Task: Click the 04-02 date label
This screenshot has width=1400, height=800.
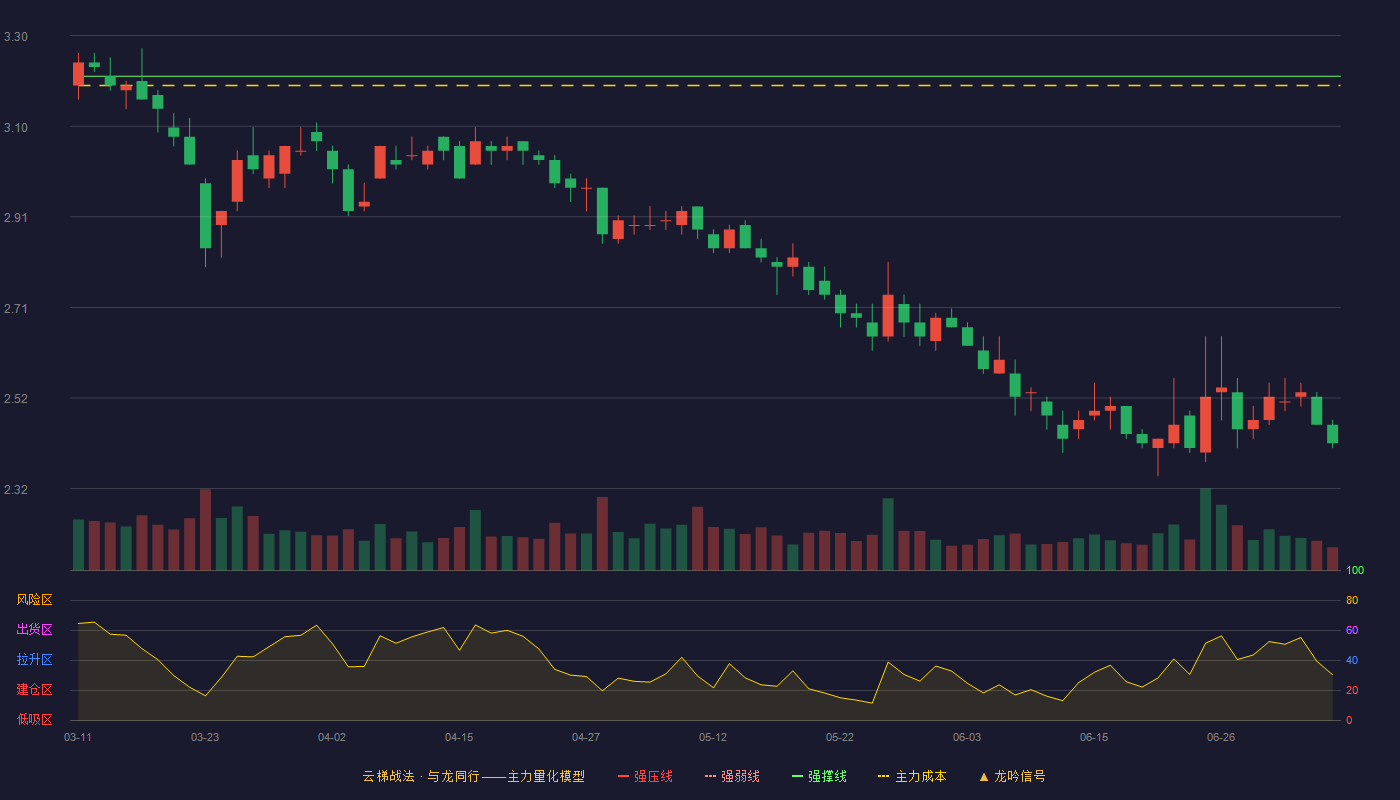Action: pos(332,737)
